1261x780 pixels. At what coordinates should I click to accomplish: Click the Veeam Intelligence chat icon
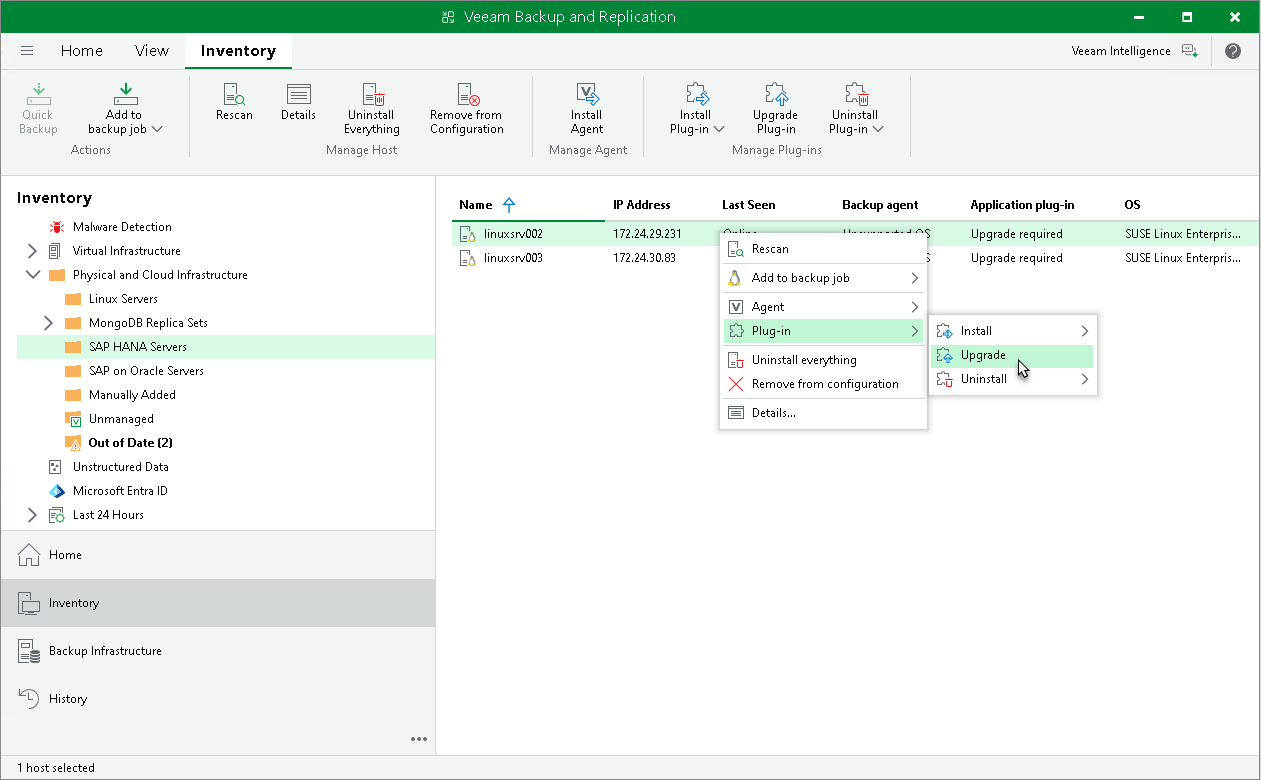[1189, 51]
